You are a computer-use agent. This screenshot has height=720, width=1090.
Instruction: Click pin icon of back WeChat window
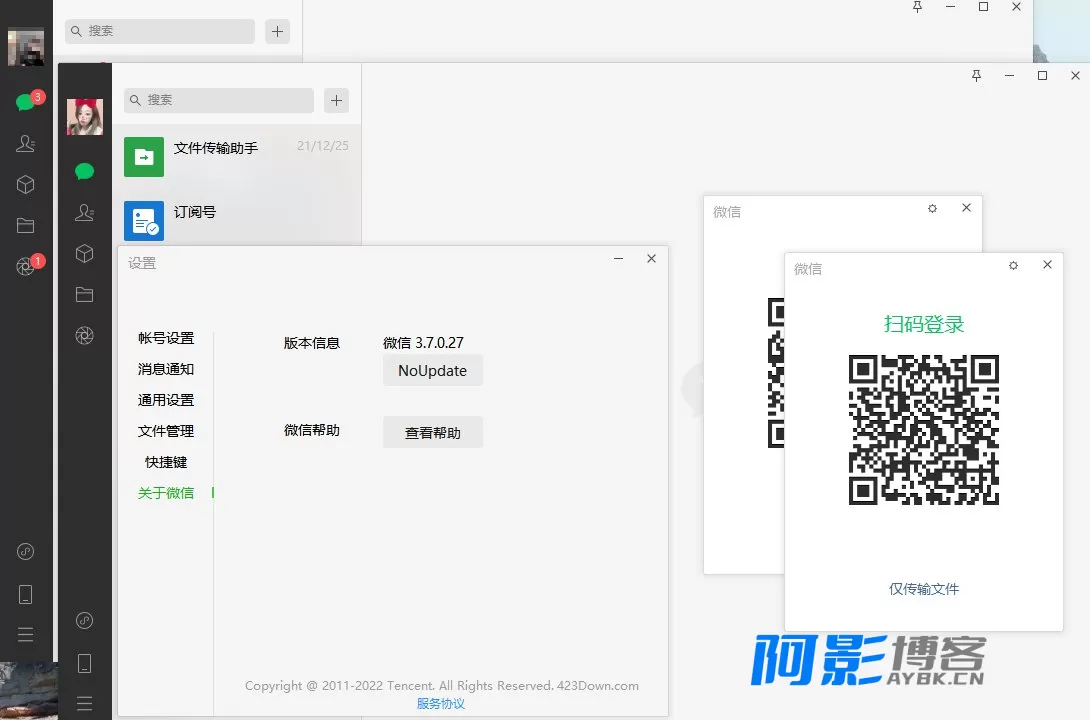[x=918, y=7]
